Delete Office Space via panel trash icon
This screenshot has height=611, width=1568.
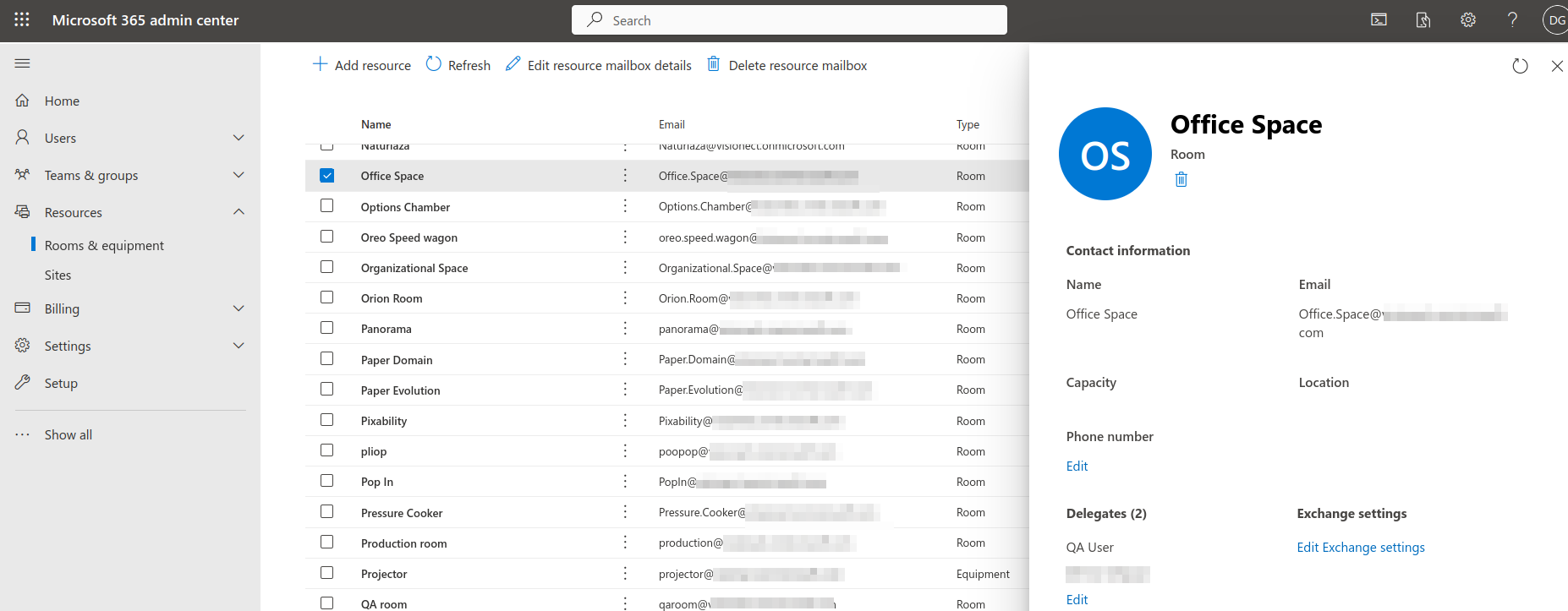[x=1181, y=179]
